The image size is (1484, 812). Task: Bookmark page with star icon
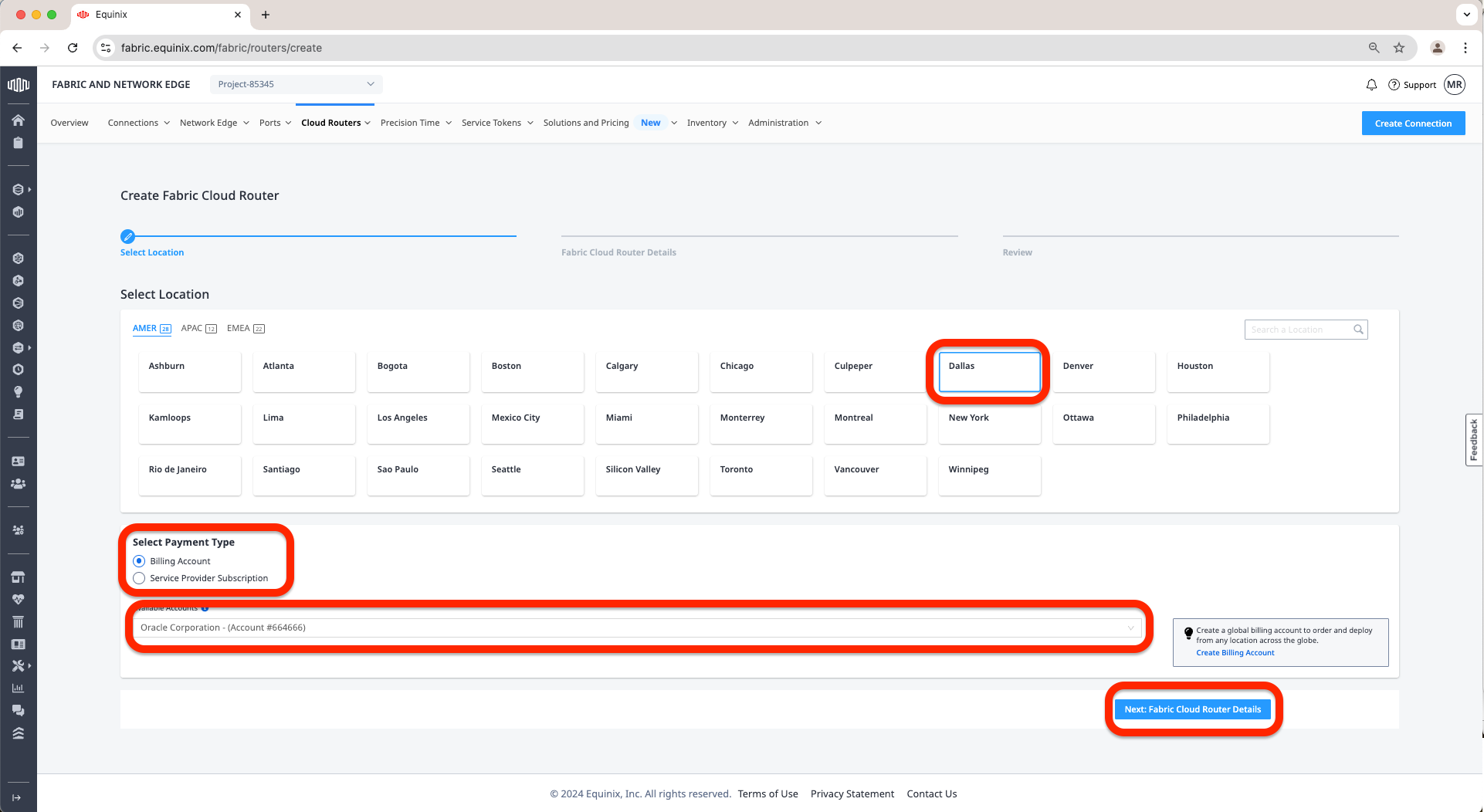point(1399,48)
